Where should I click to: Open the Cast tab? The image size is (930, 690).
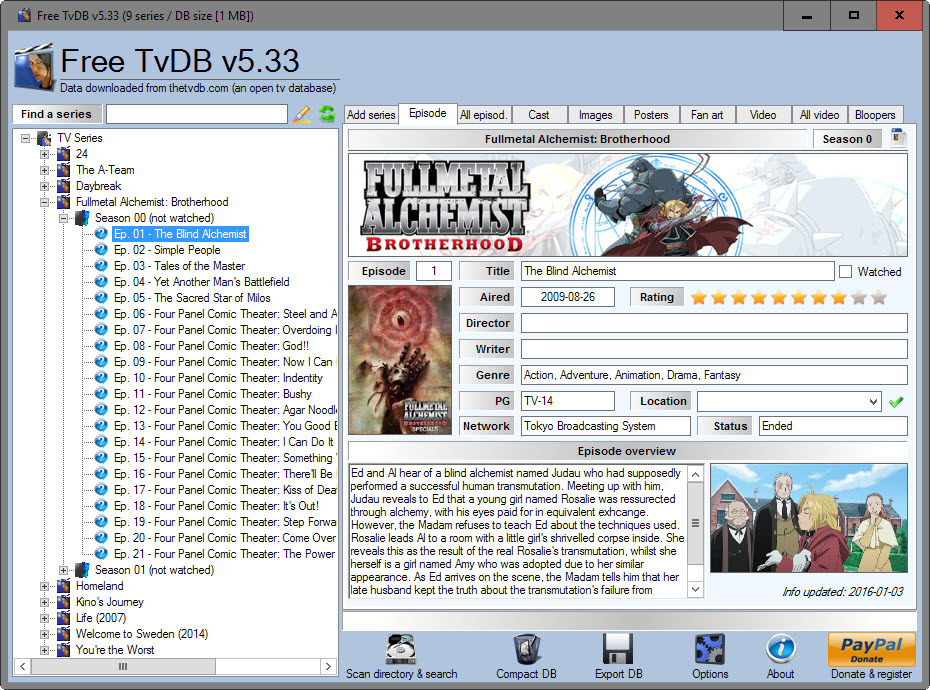click(x=539, y=115)
